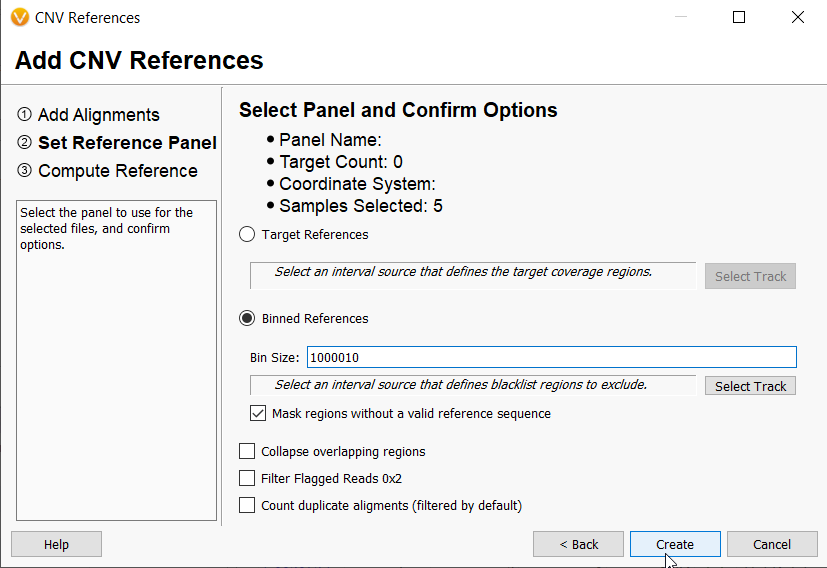Enable Collapse overlapping regions checkbox
This screenshot has width=827, height=568.
247,451
